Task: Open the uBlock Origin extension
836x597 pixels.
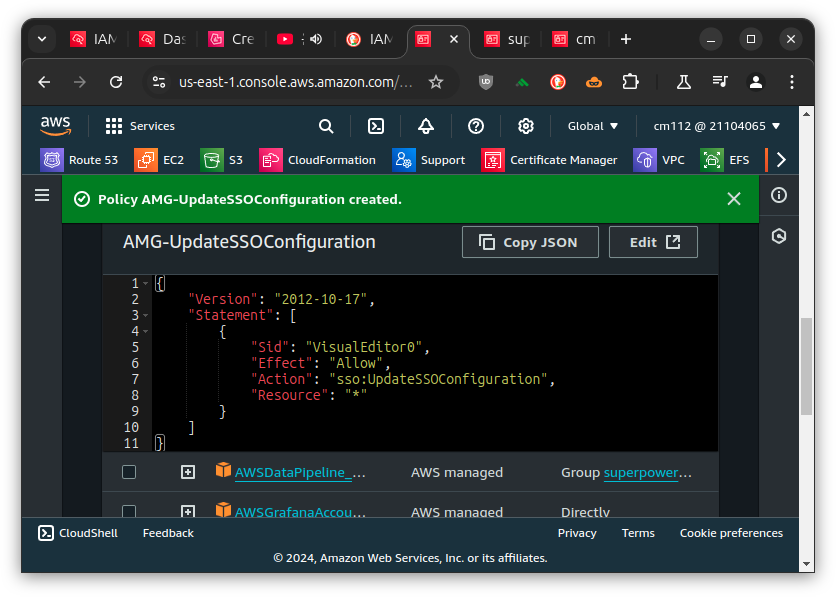Action: pos(486,82)
